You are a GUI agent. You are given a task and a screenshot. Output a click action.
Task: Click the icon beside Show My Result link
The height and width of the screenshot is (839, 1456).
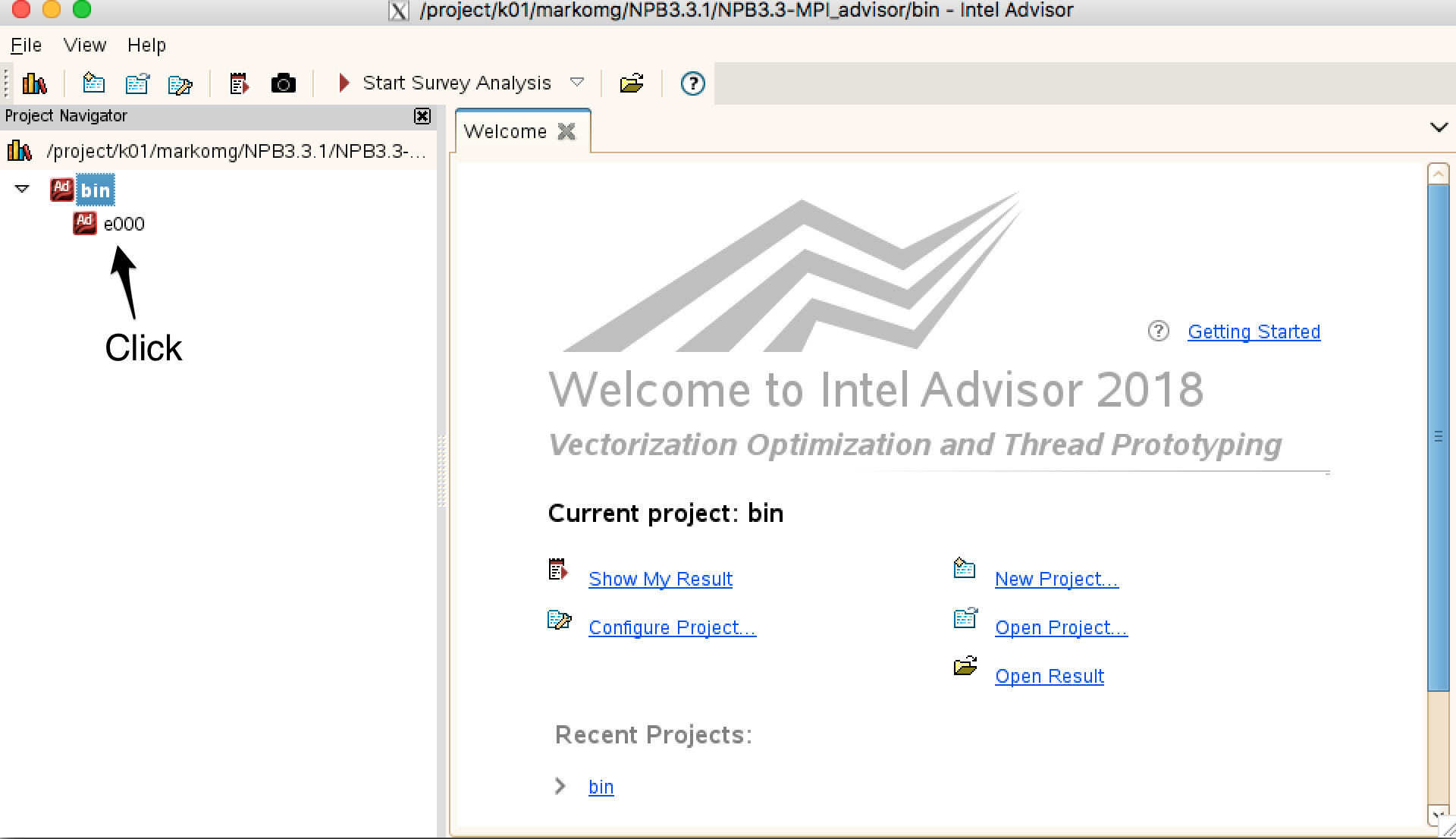[x=558, y=569]
